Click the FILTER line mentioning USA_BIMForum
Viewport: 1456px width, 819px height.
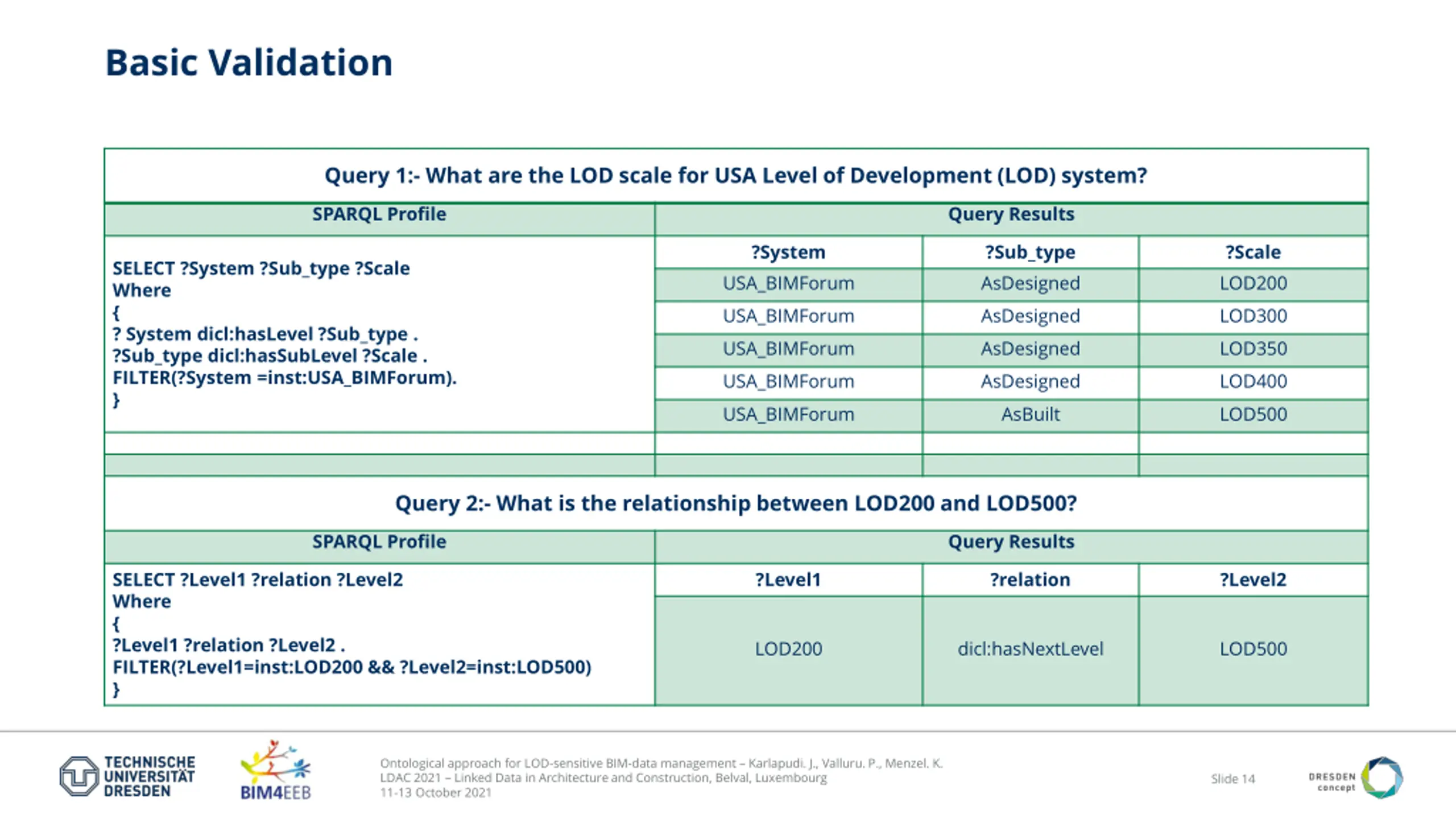click(284, 378)
